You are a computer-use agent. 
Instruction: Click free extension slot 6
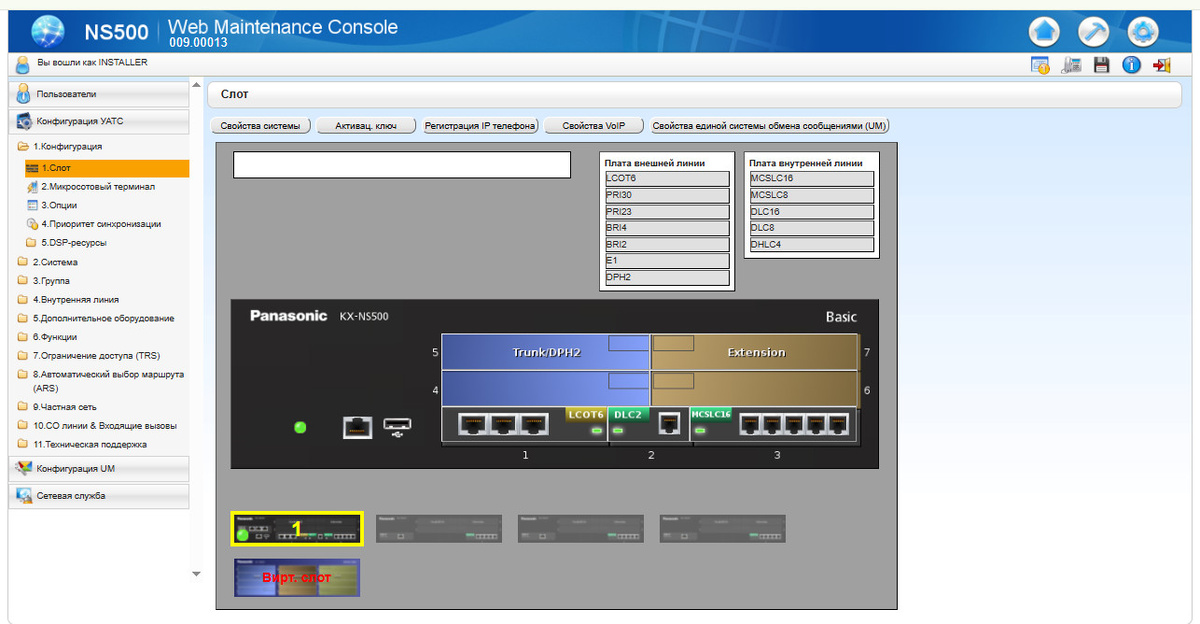pyautogui.click(x=755, y=389)
